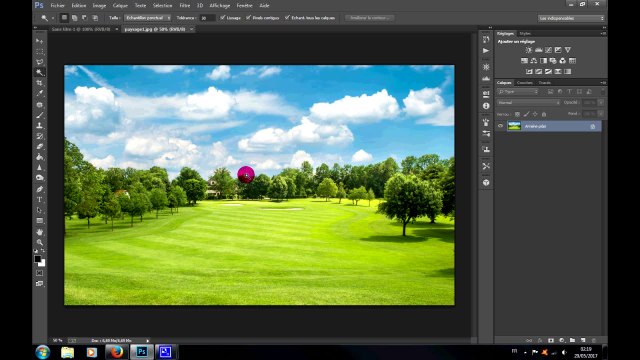The image size is (640, 360).
Task: Select the Path Selection arrow tool
Action: (40, 210)
